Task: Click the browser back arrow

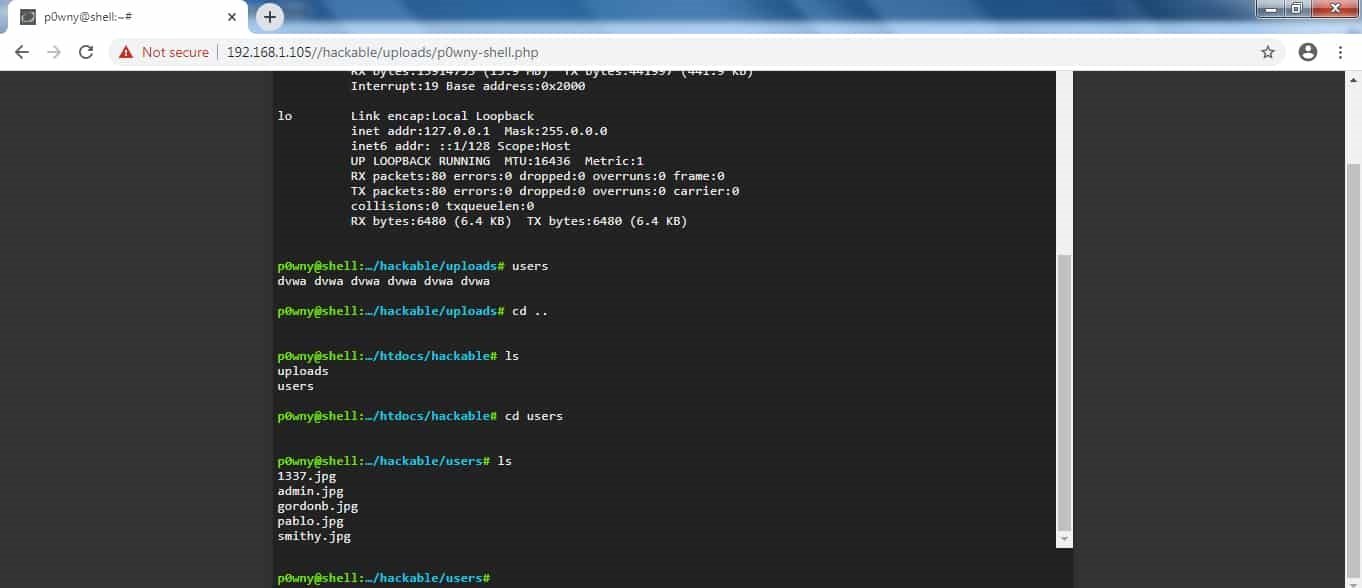Action: coord(22,52)
